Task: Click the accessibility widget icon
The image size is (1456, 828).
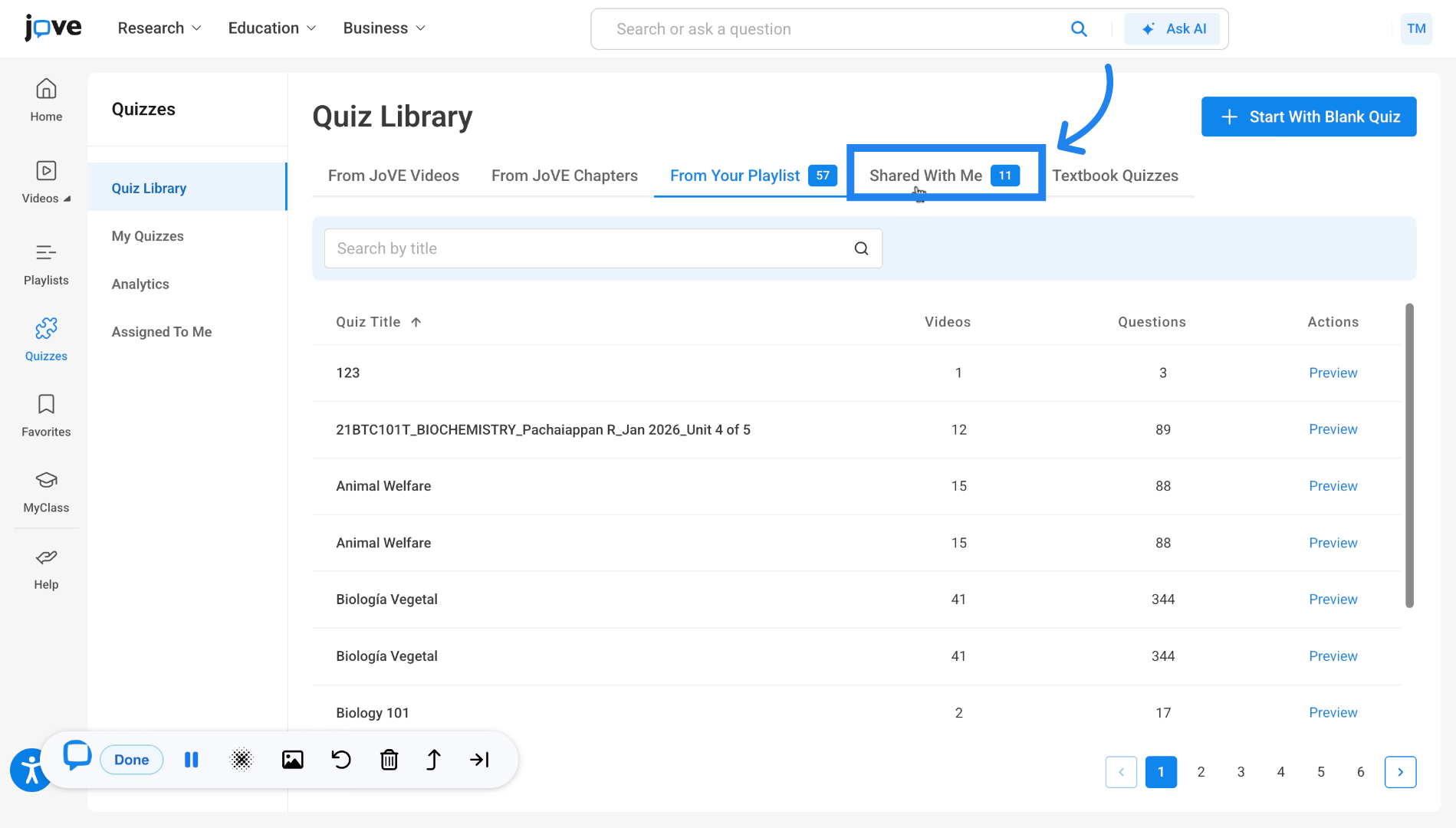Action: click(31, 770)
